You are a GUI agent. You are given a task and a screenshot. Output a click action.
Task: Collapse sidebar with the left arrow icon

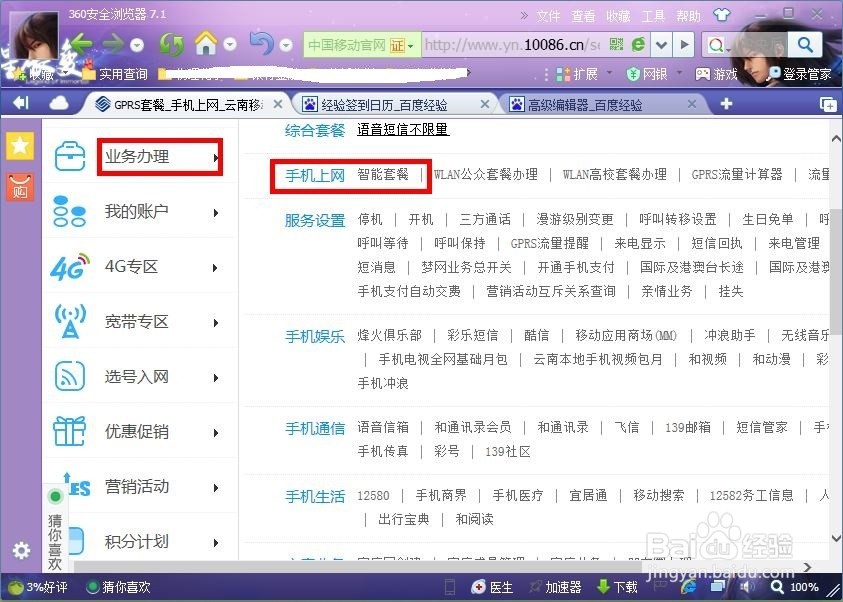point(20,103)
